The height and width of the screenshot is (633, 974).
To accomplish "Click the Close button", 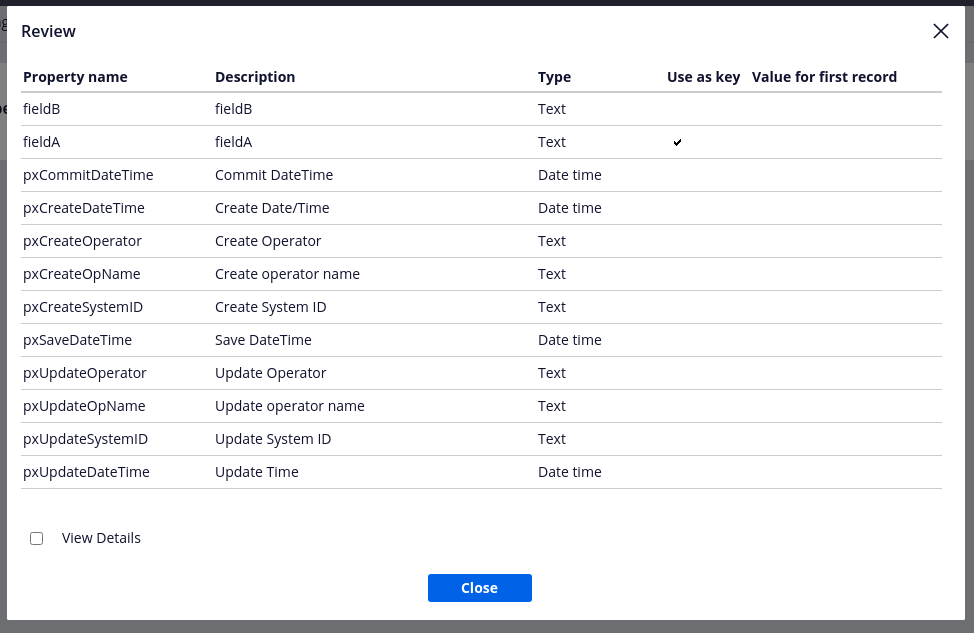I will (479, 588).
